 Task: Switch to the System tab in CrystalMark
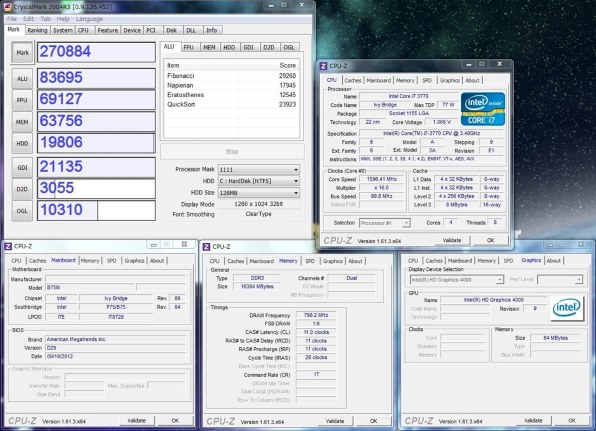[63, 30]
